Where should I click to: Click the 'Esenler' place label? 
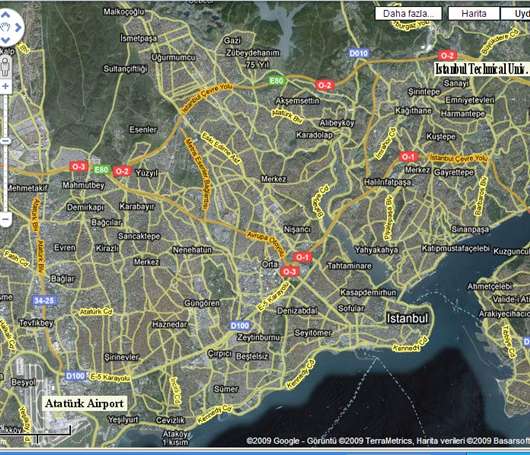143,129
